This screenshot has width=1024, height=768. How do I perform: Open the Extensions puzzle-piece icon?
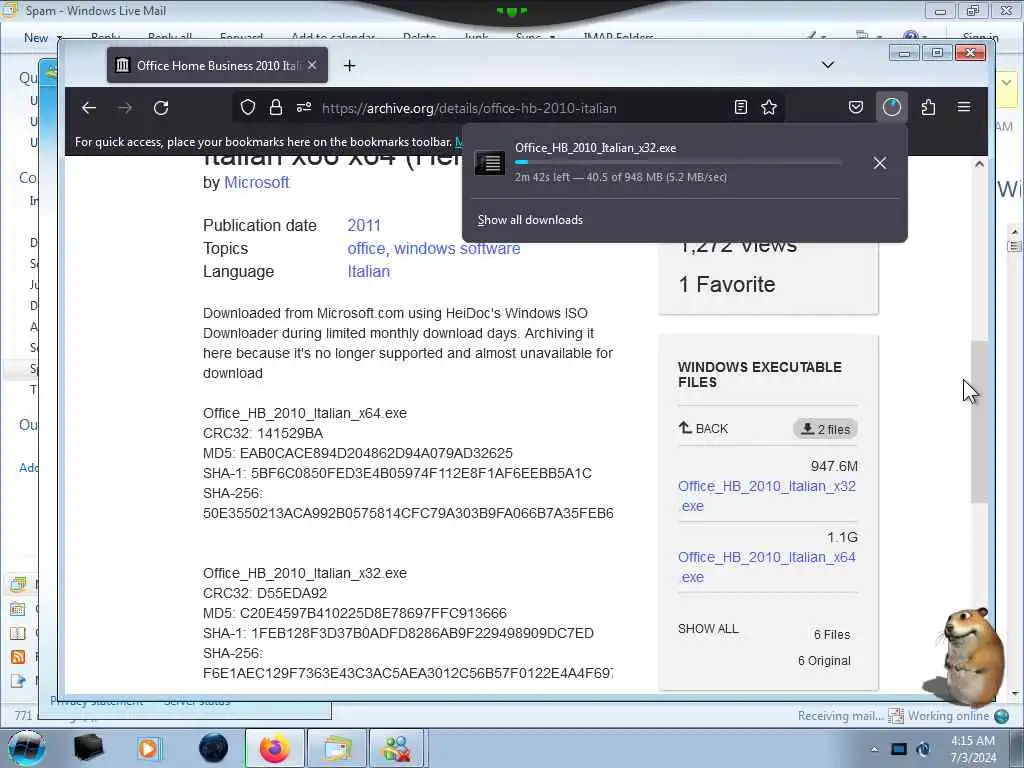[928, 108]
